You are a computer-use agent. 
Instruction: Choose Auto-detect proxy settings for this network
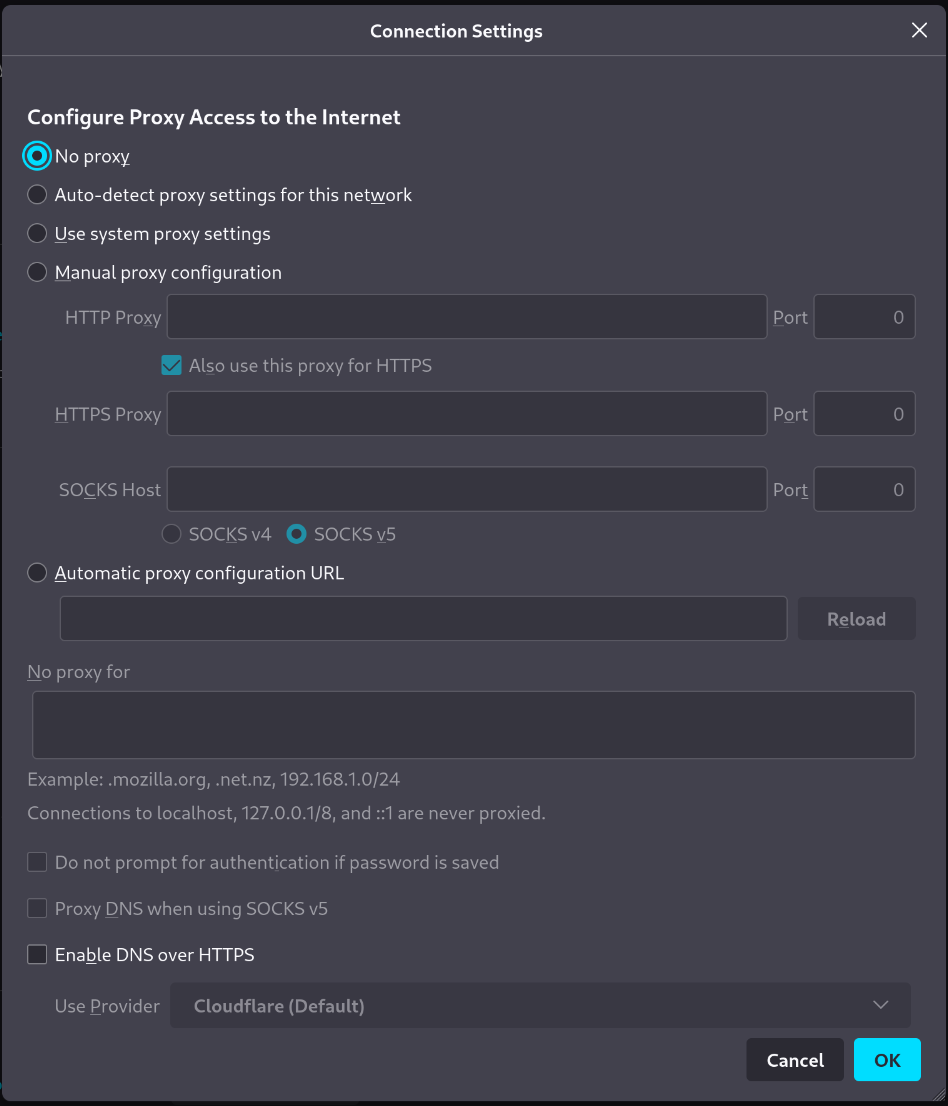(37, 194)
